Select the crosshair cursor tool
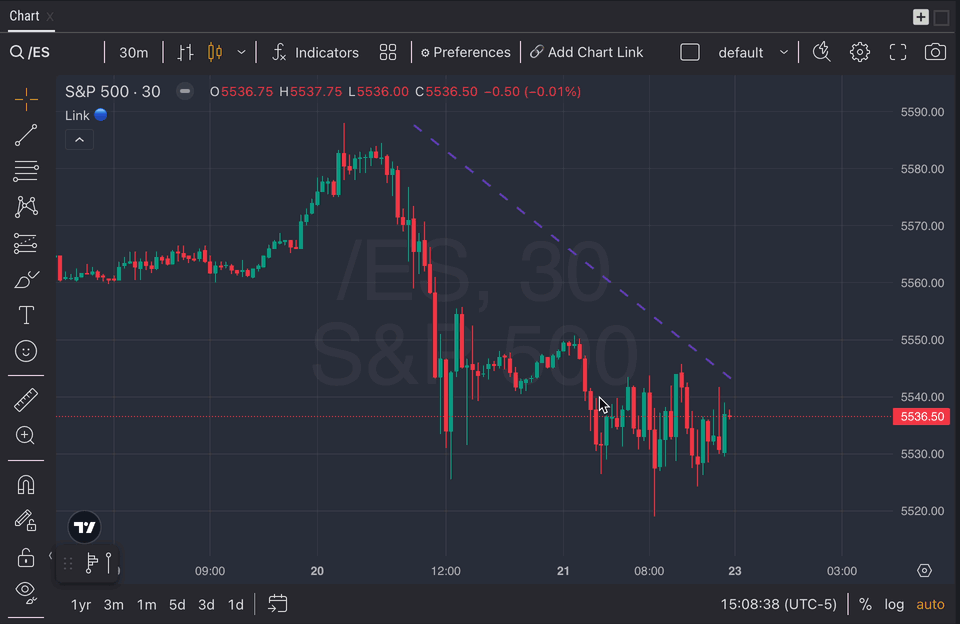The image size is (960, 624). click(x=26, y=97)
